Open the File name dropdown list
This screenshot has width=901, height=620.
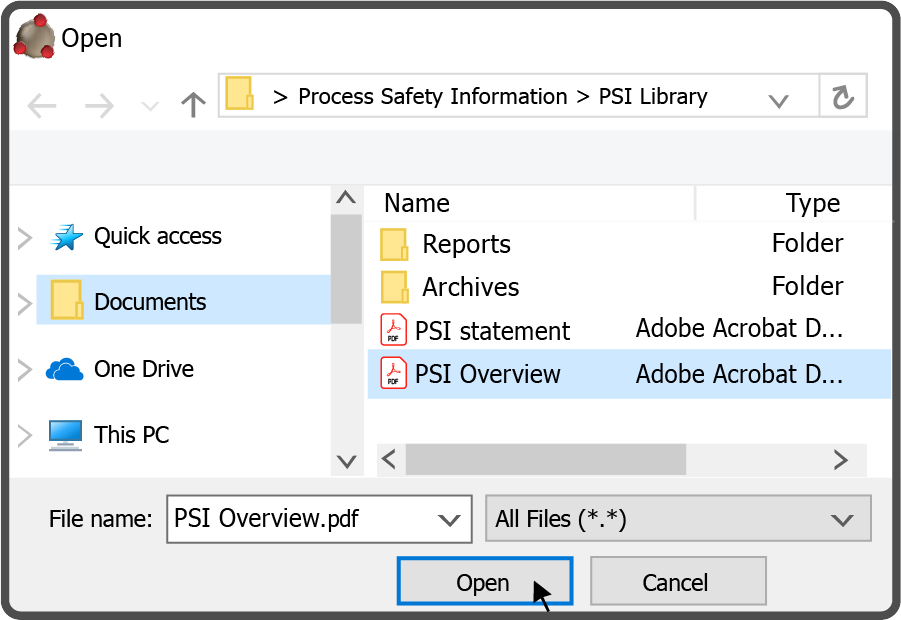[x=448, y=519]
